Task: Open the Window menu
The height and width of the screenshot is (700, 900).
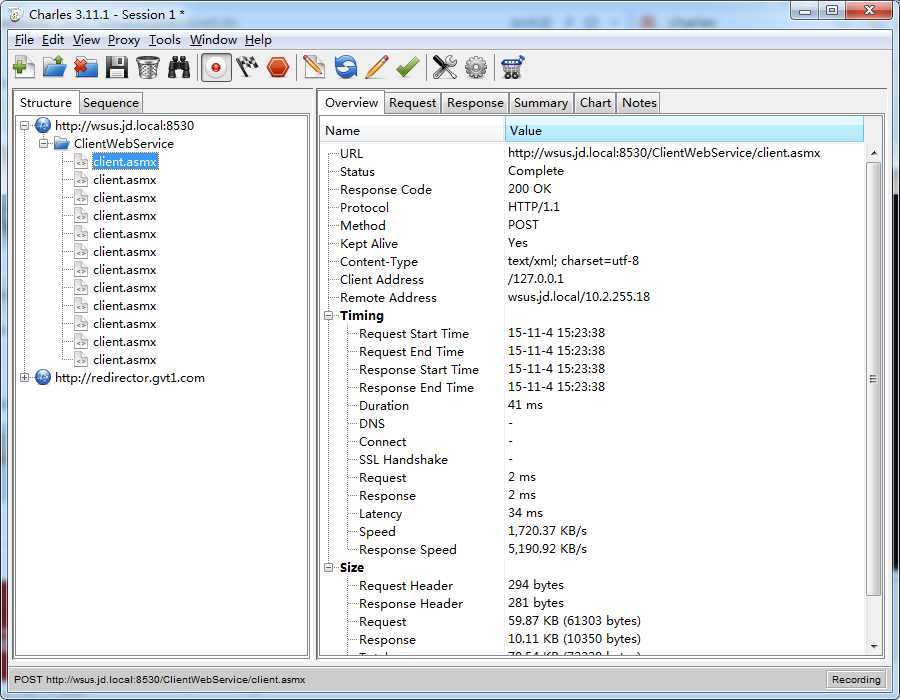Action: pyautogui.click(x=214, y=40)
